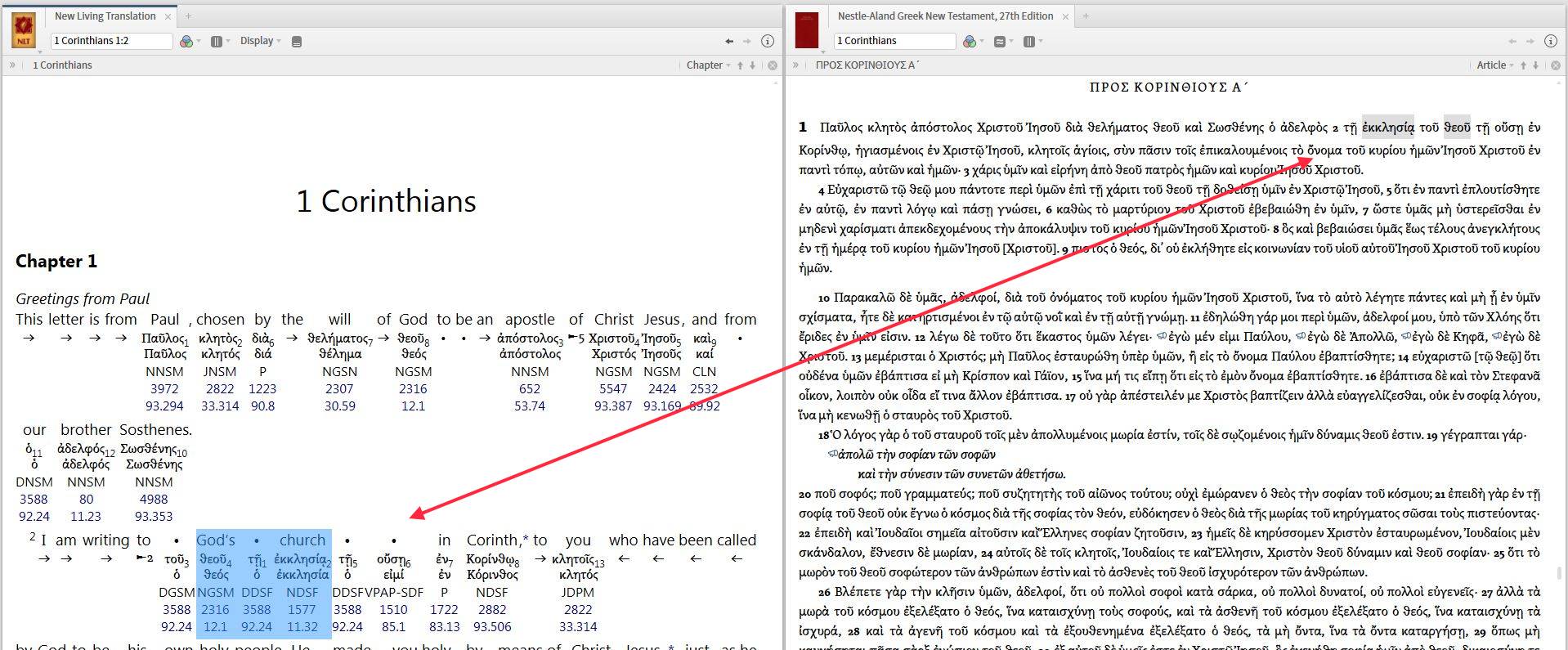Screen dimensions: 1568x650
Task: Click Strong's number 1577 under ἐκκλησία
Action: pos(302,610)
